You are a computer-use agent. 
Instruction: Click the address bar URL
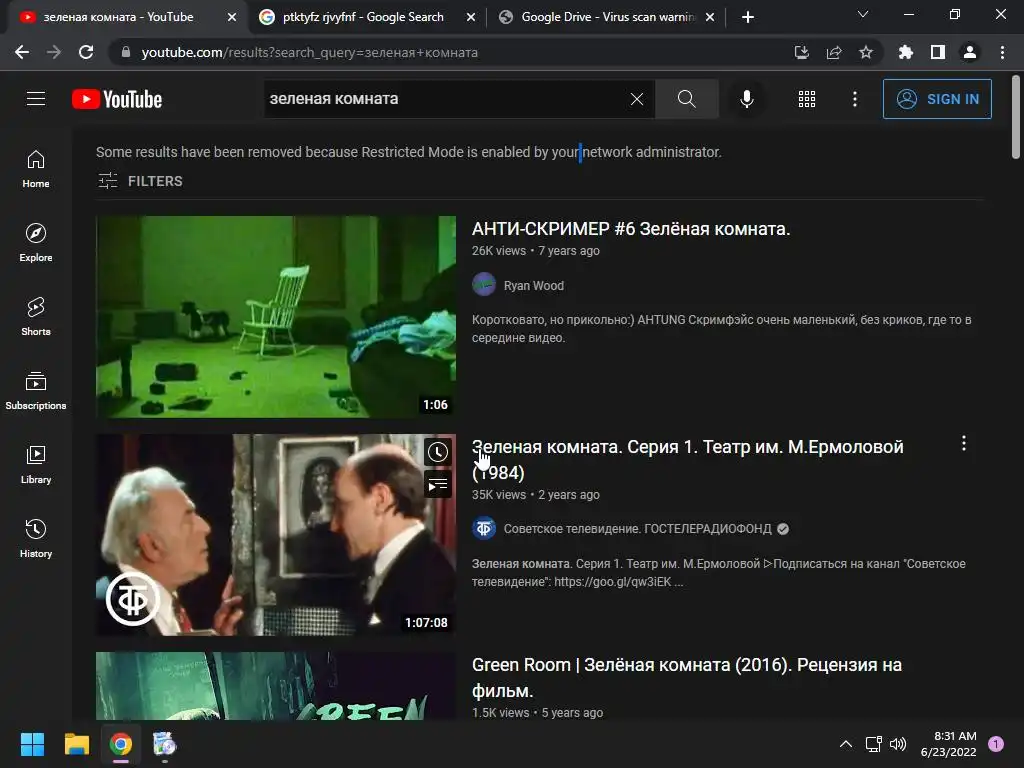pyautogui.click(x=310, y=52)
